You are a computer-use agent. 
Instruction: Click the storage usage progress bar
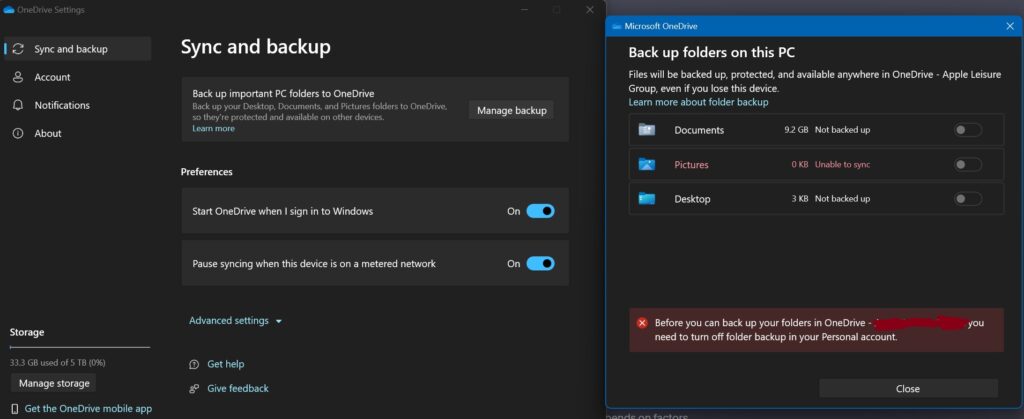pyautogui.click(x=80, y=347)
